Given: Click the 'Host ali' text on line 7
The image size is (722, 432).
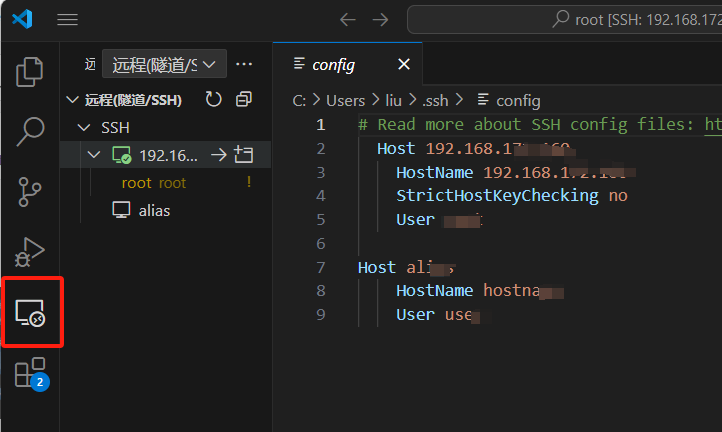Looking at the screenshot, I should [x=396, y=267].
